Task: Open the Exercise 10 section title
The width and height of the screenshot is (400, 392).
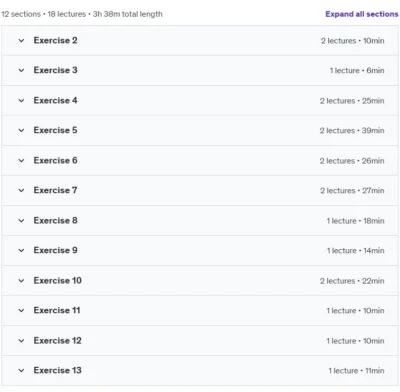Action: (57, 280)
